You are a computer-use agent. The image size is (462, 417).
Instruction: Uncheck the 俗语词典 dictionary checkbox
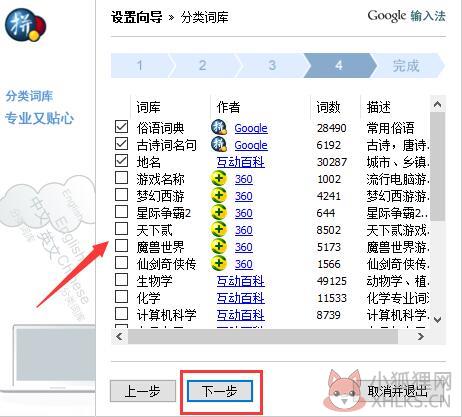[121, 126]
